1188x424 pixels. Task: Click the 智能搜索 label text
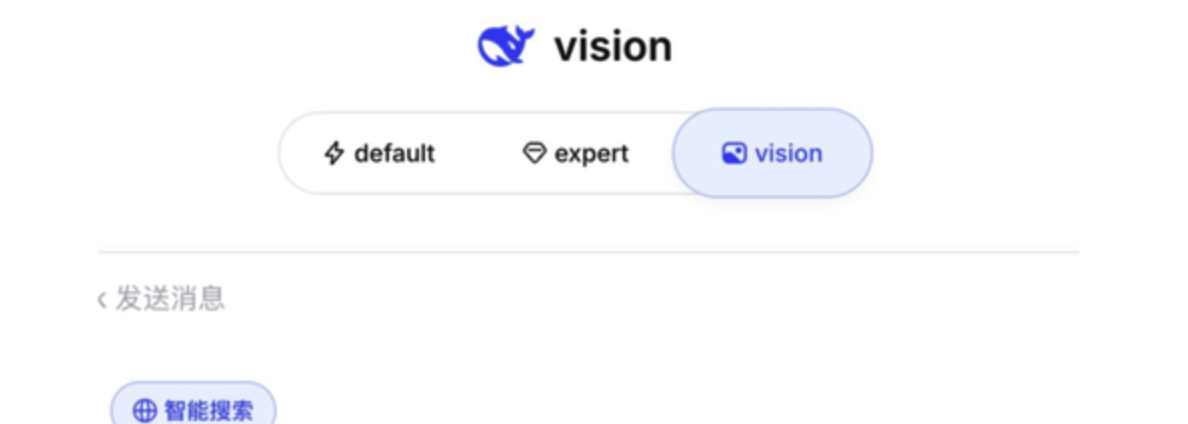point(208,411)
